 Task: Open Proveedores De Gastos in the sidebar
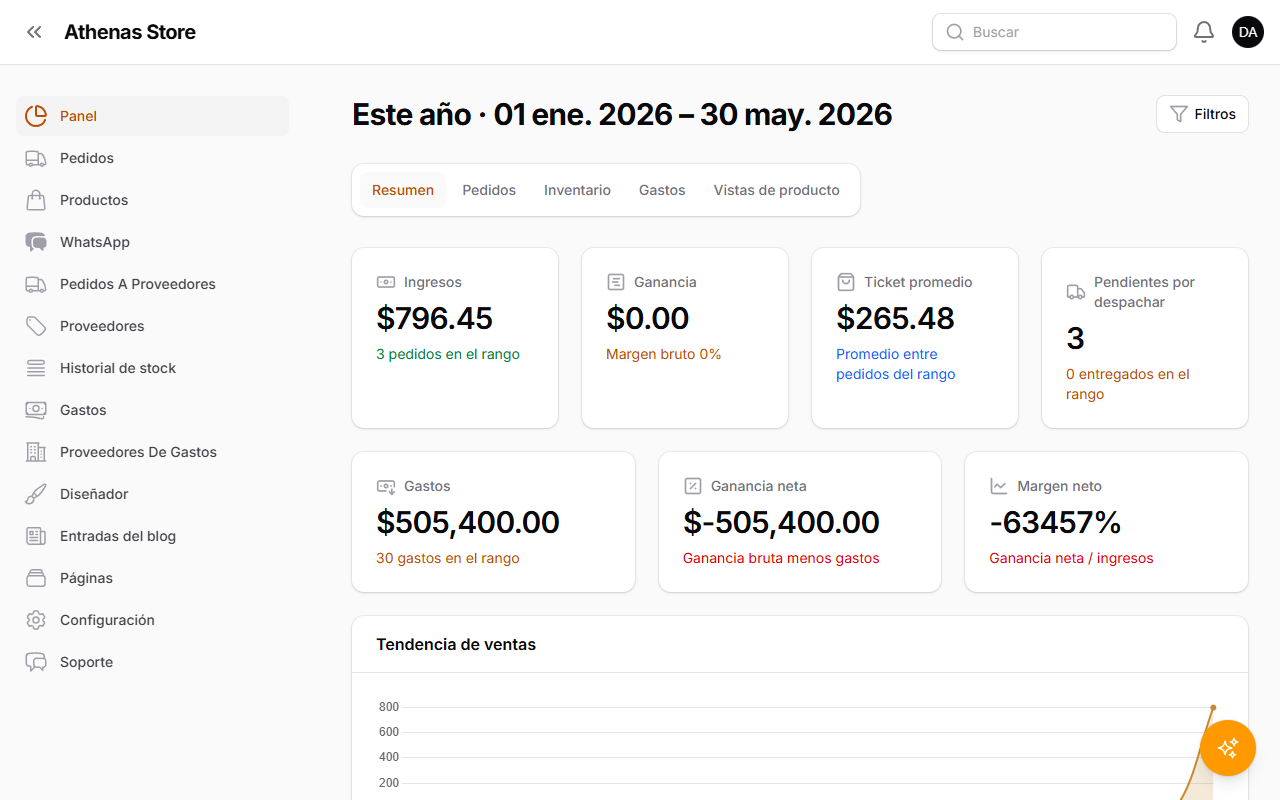(152, 452)
